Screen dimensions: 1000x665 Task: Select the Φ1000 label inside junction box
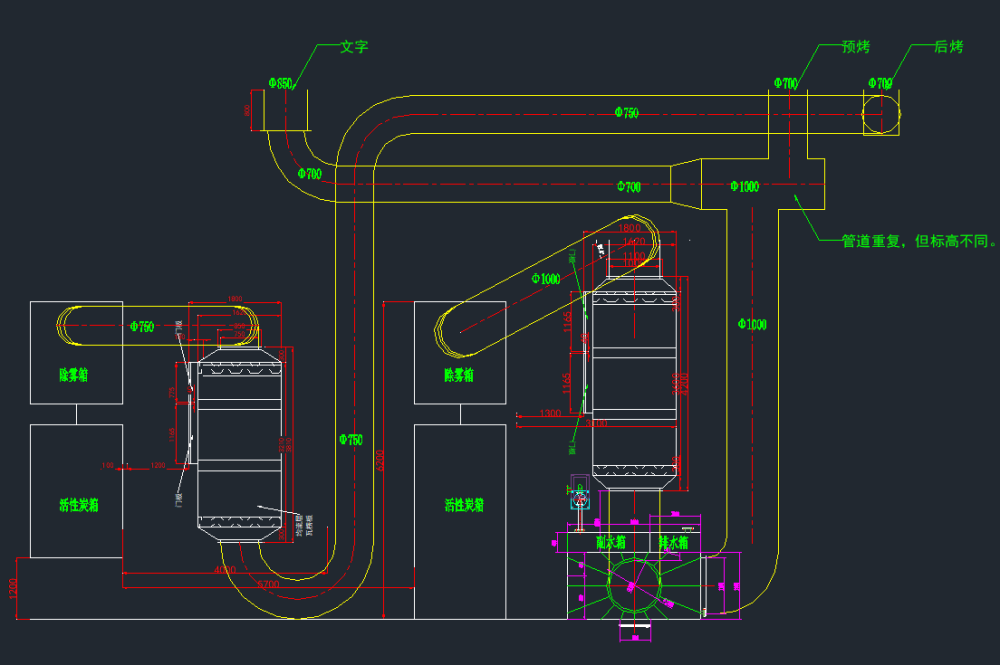tap(744, 186)
